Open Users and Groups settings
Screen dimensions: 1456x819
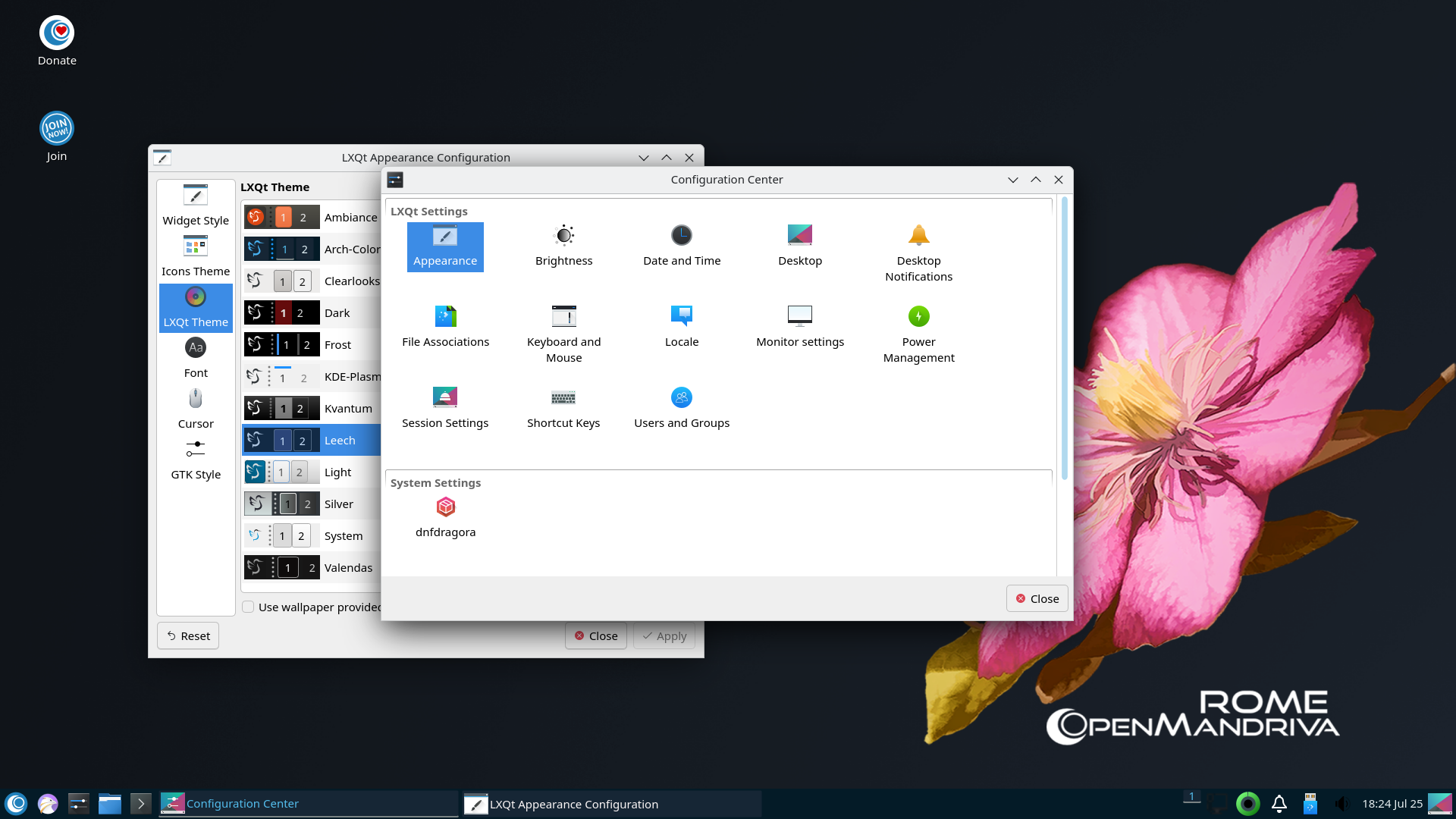(682, 409)
